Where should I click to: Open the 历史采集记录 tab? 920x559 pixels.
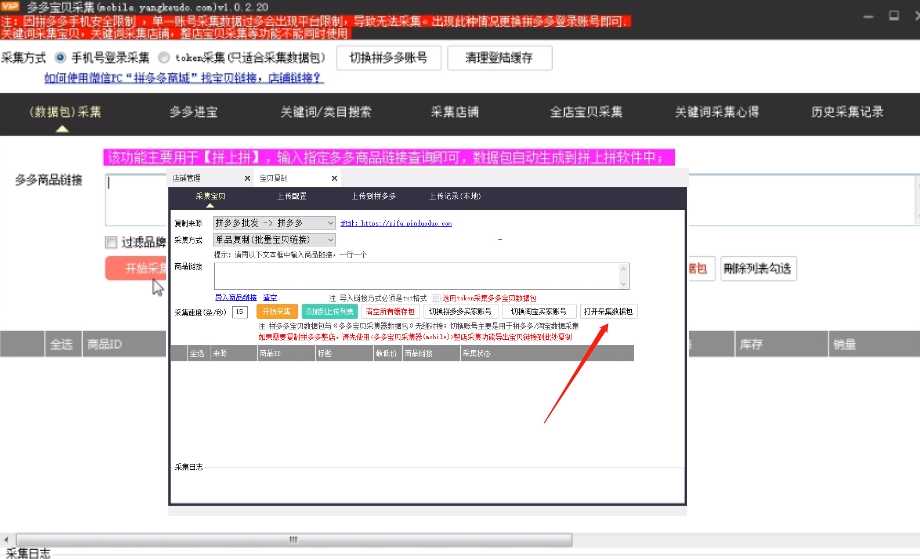(x=847, y=112)
